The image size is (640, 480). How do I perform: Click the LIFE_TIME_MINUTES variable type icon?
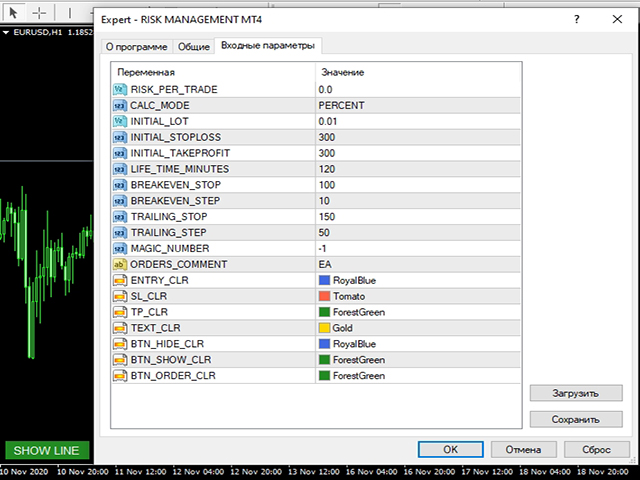tap(120, 169)
